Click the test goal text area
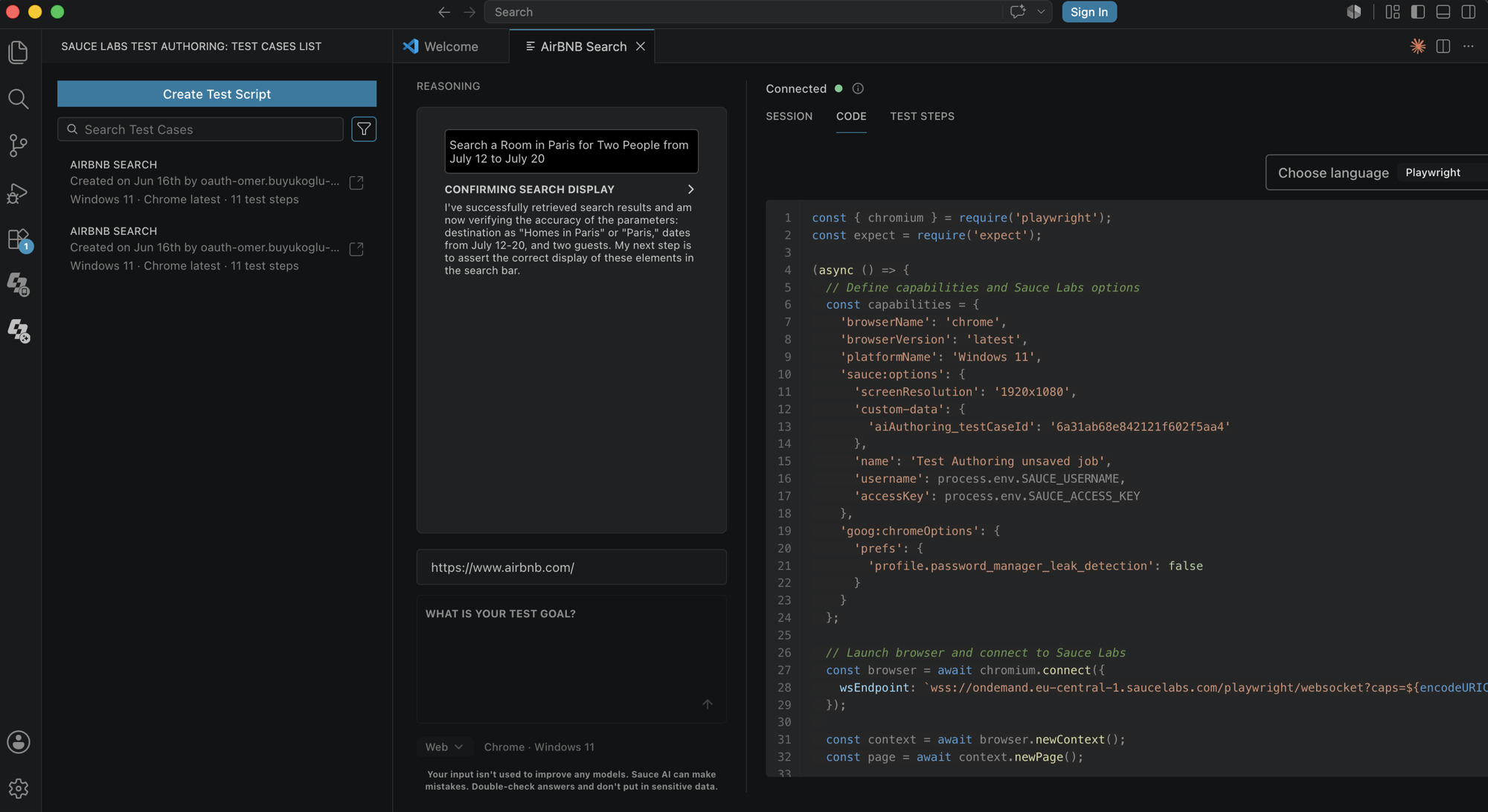The height and width of the screenshot is (812, 1488). (571, 659)
